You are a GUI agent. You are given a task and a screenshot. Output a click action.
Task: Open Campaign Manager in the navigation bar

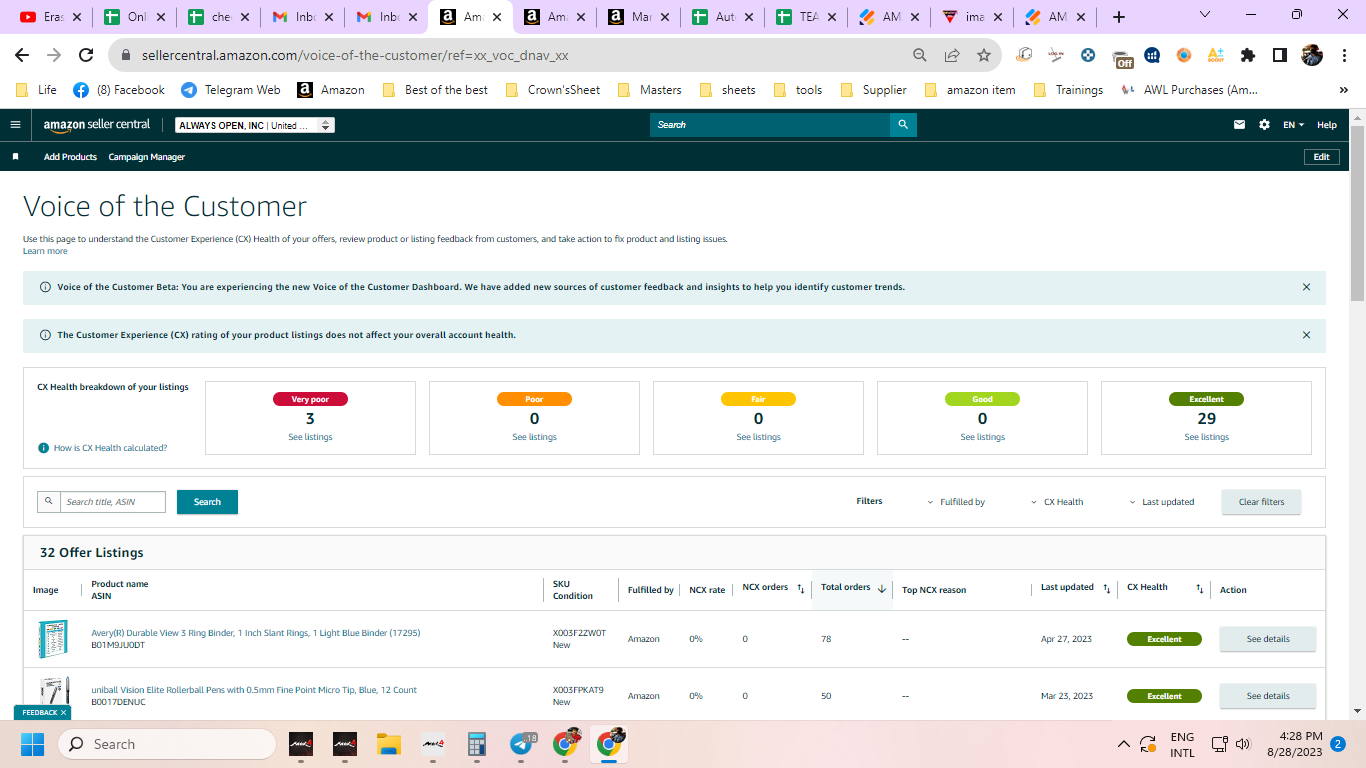pyautogui.click(x=146, y=157)
